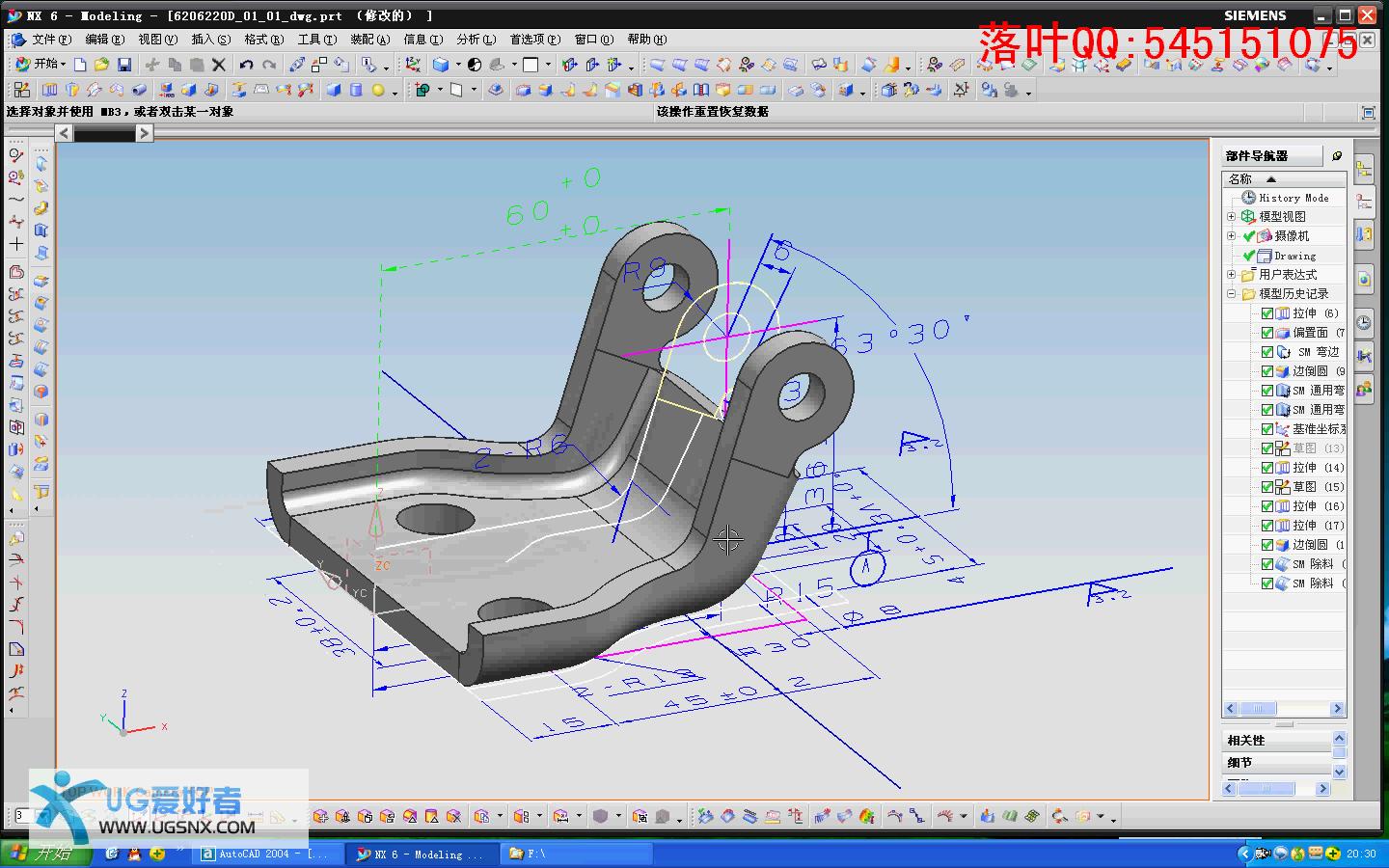Toggle the 拉伸 (17) checkbox
This screenshot has width=1389, height=868.
pos(1267,526)
